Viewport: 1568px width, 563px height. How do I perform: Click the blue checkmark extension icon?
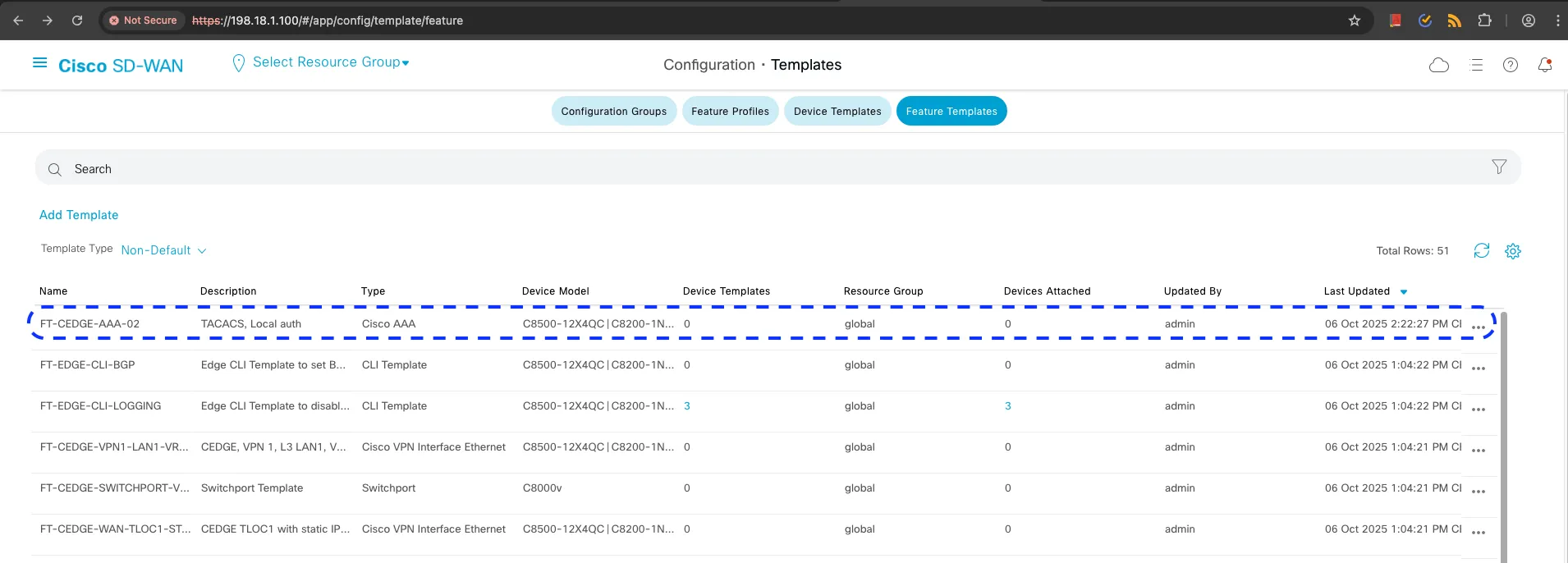click(1425, 21)
